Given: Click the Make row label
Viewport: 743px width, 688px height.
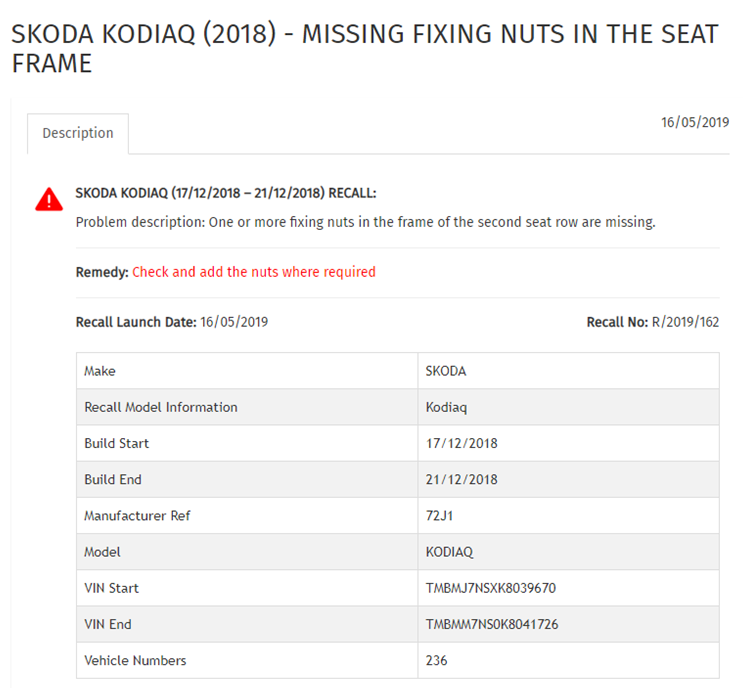Looking at the screenshot, I should coord(100,371).
